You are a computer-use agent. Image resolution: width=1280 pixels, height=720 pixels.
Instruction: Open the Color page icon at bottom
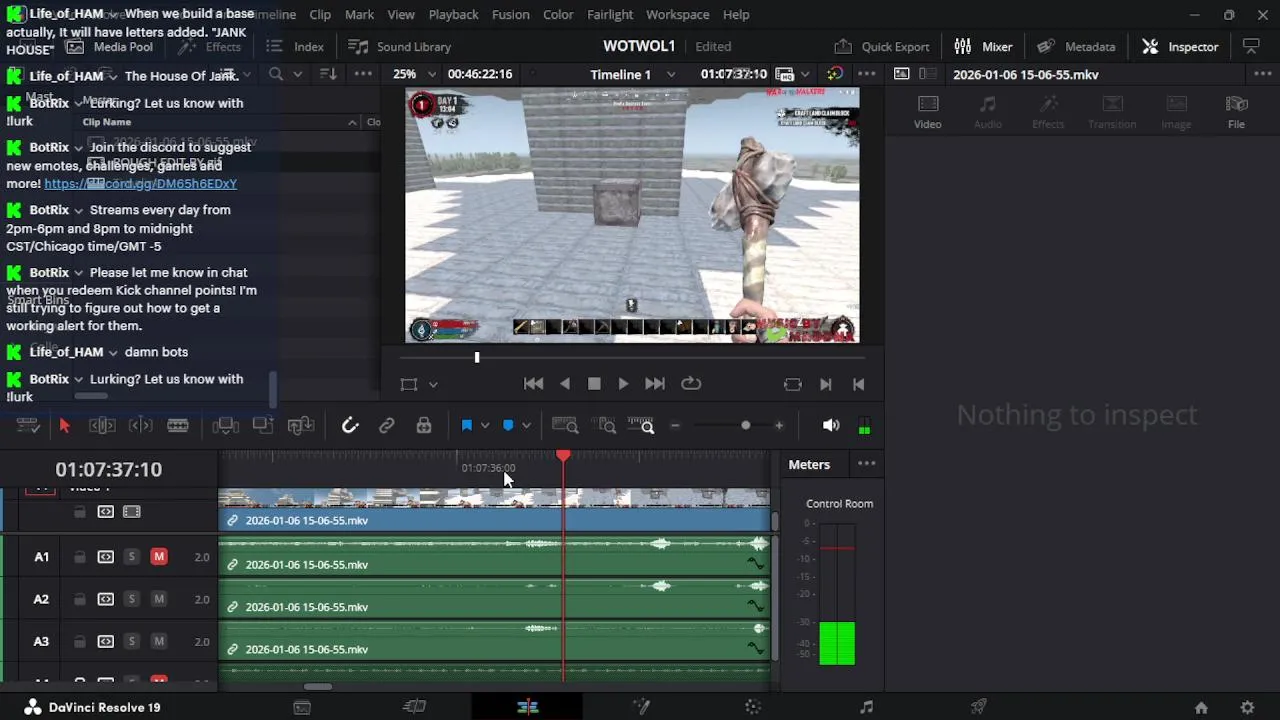[x=754, y=707]
